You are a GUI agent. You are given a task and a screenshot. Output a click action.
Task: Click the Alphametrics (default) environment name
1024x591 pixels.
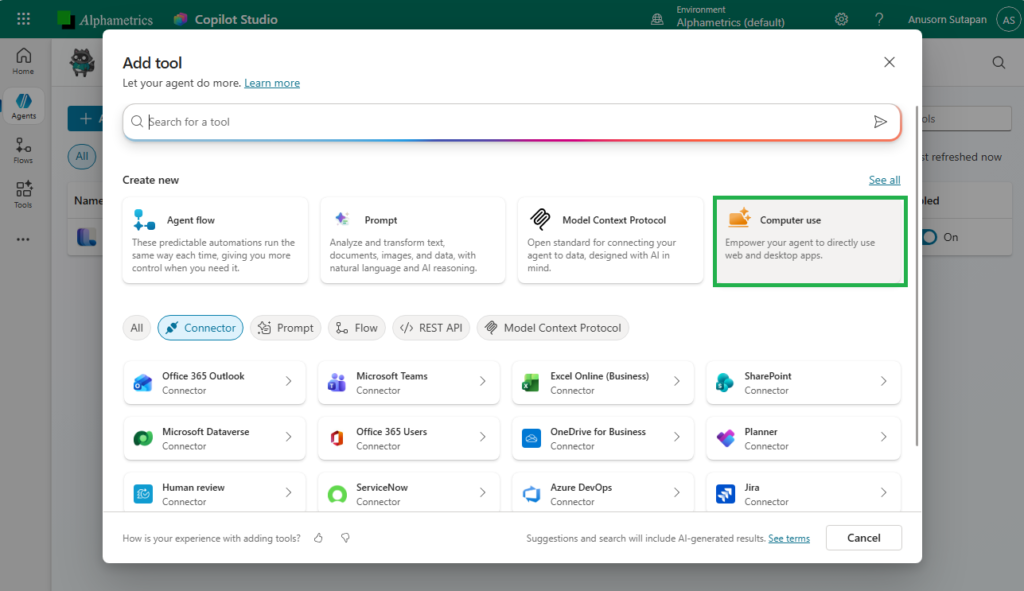[x=730, y=22]
